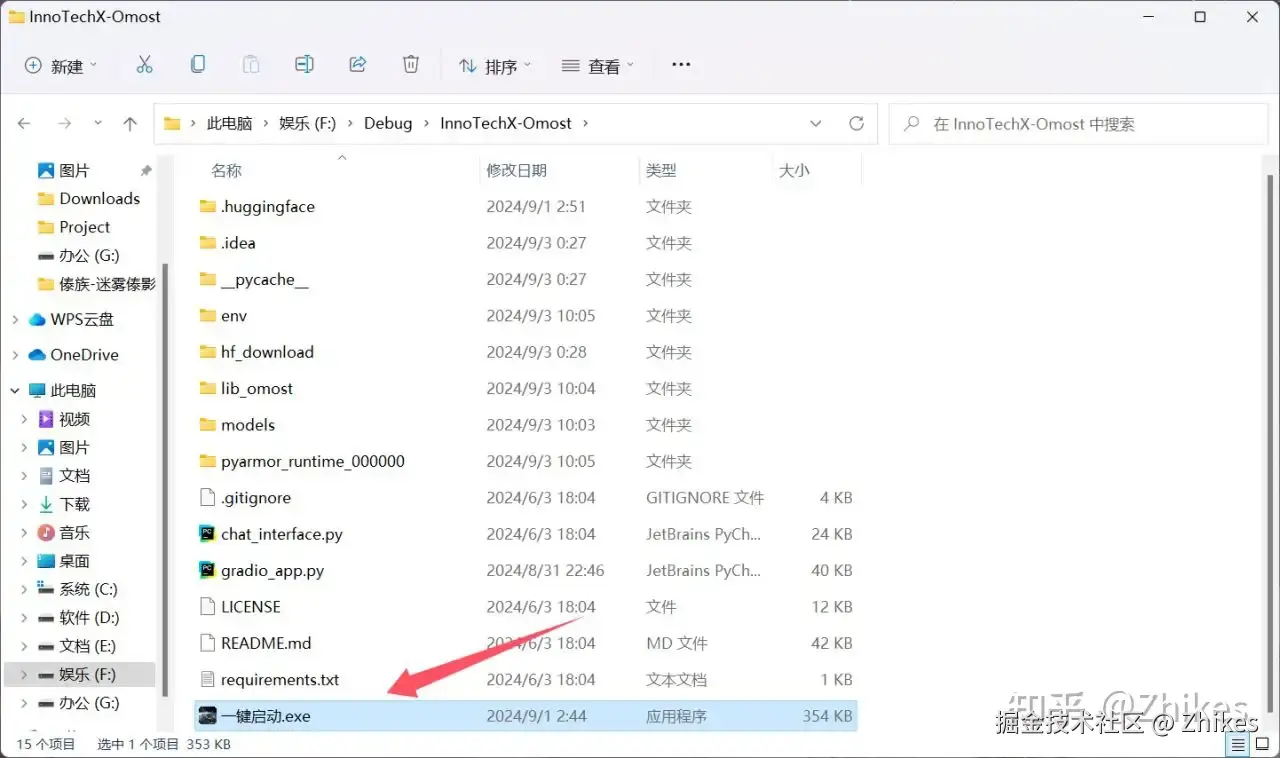Click the WPS云盘 cloud icon

point(38,320)
